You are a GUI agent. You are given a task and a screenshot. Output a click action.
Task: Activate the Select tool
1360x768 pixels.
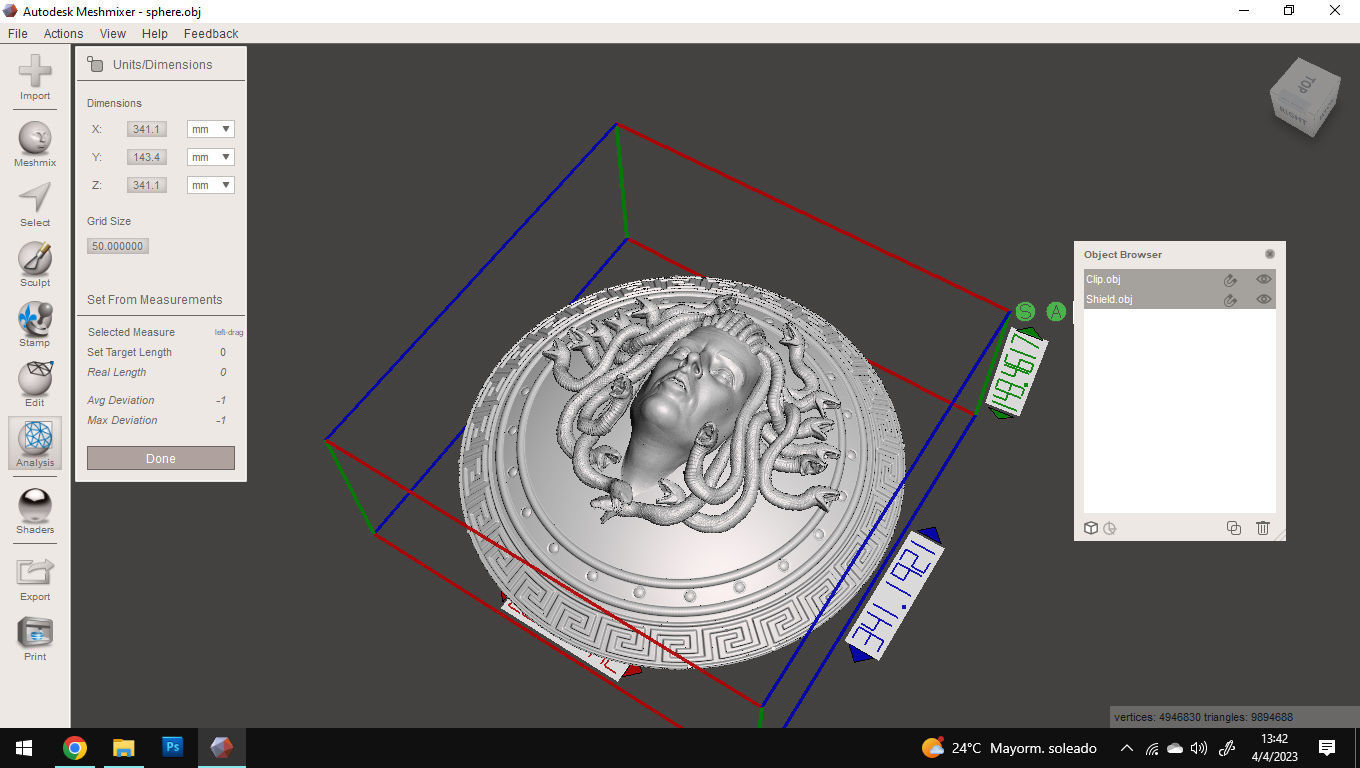coord(35,204)
